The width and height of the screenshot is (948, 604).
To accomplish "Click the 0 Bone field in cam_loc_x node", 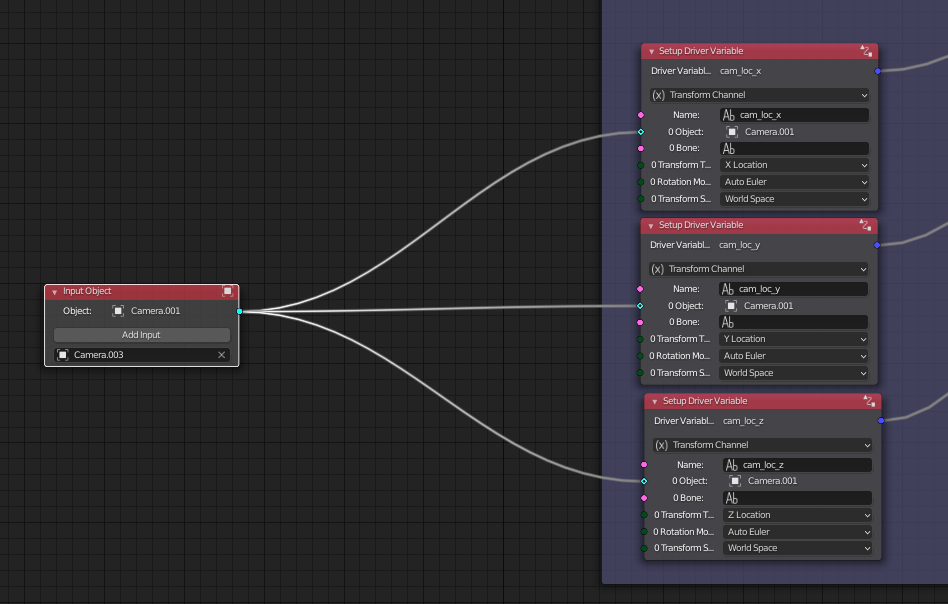I will tap(794, 149).
